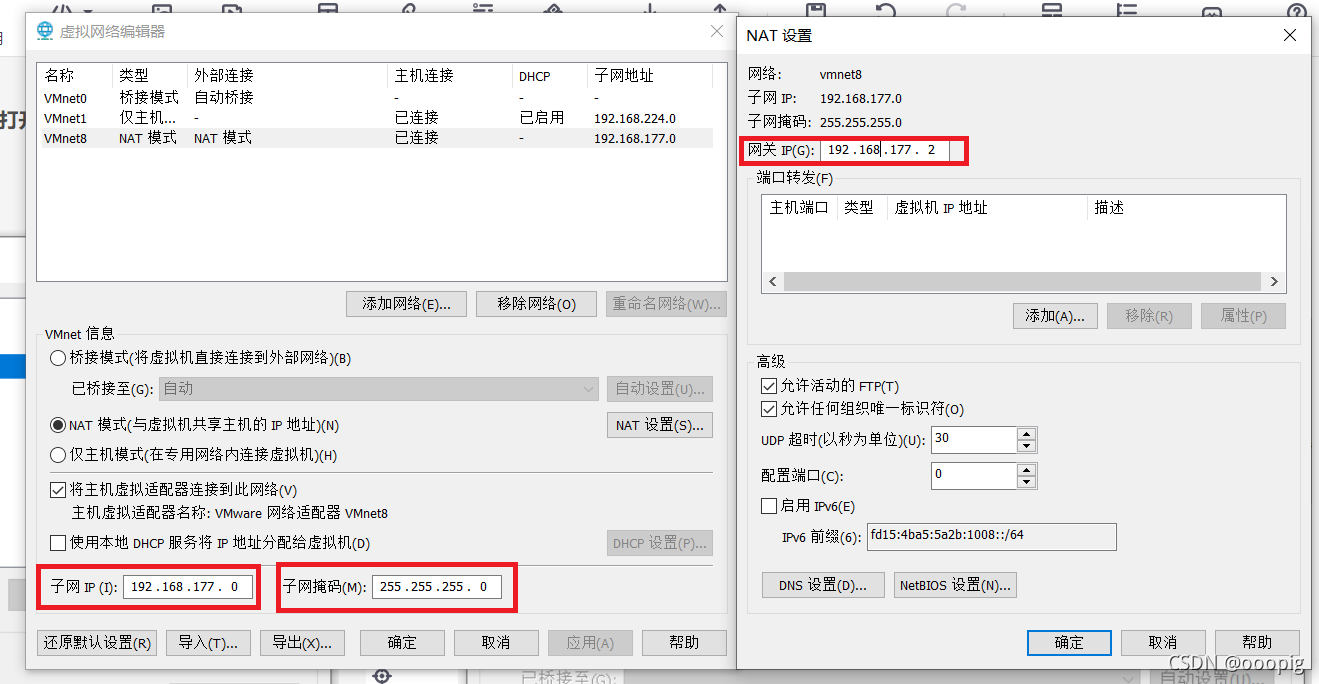Click 帮助 in NAT 设置 dialog
The width and height of the screenshot is (1319, 684).
pyautogui.click(x=1257, y=642)
